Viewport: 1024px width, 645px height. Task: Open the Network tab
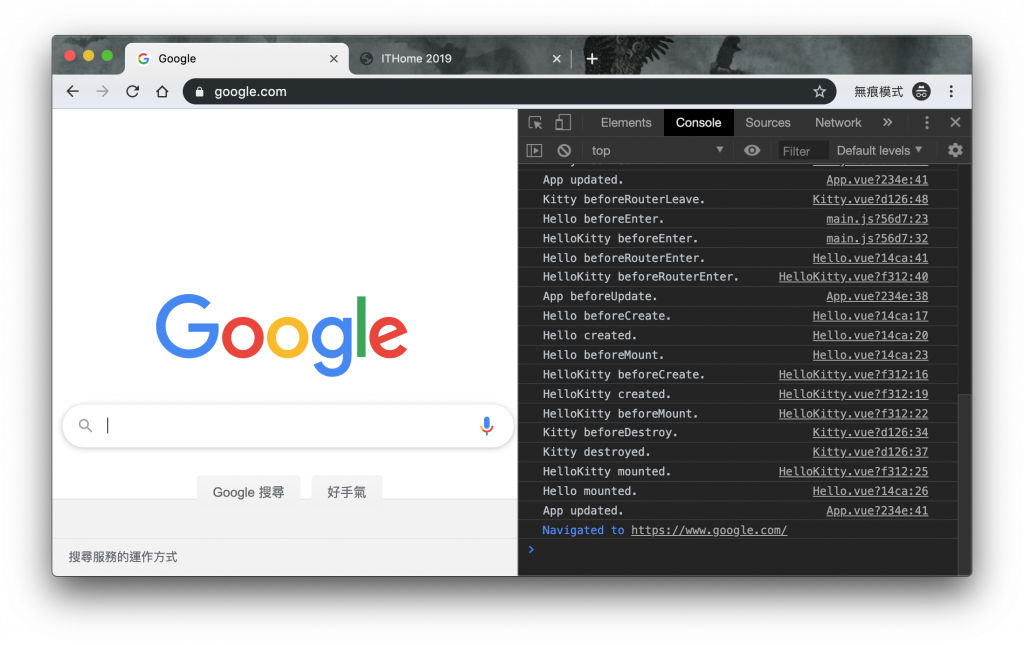coord(838,123)
